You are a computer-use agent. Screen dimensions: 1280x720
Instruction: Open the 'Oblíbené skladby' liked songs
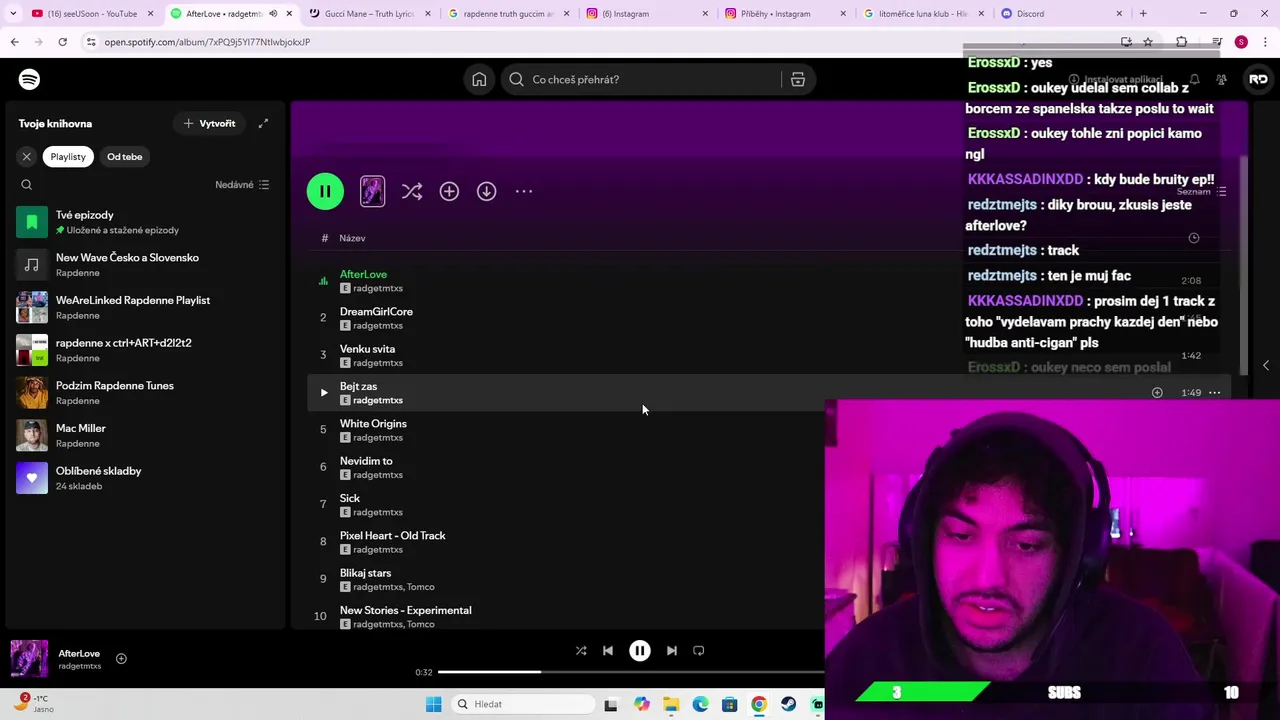[x=145, y=478]
